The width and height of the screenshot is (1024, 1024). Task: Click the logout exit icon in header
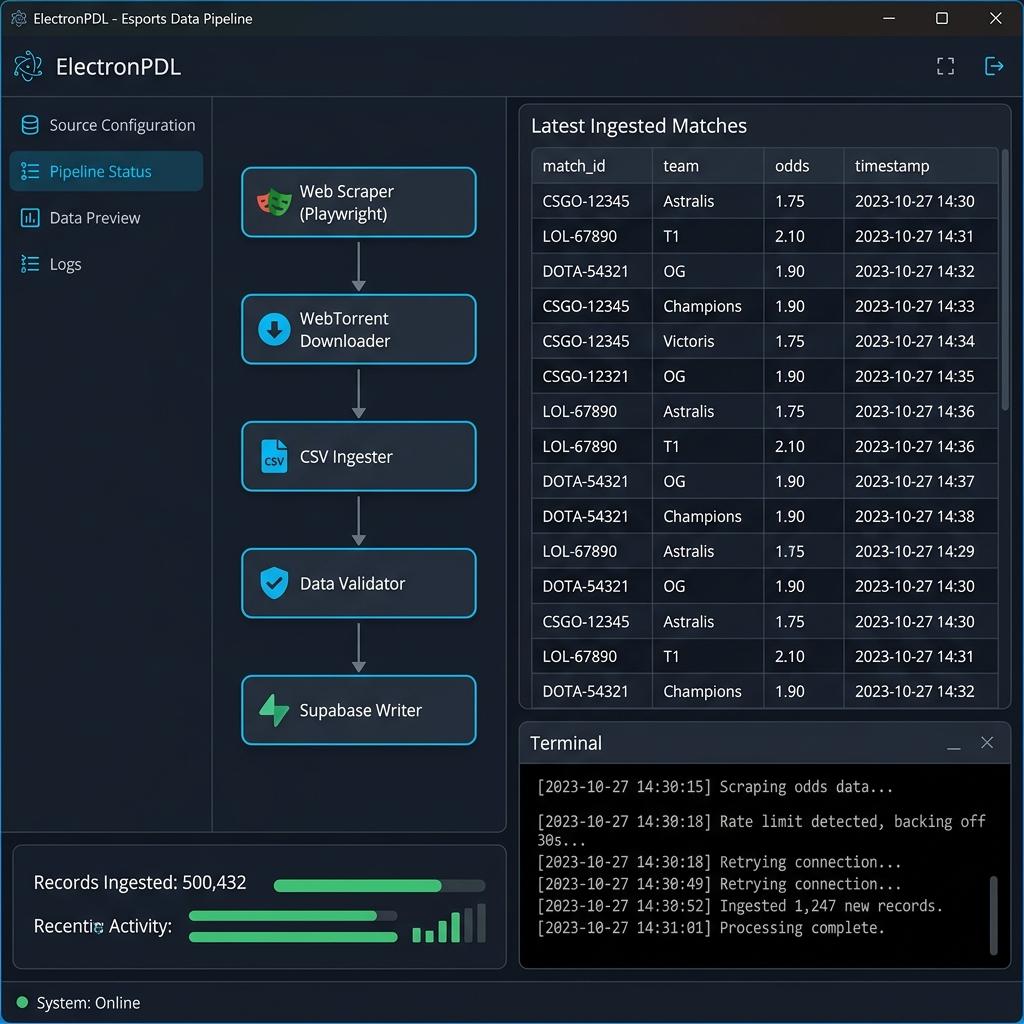click(993, 66)
